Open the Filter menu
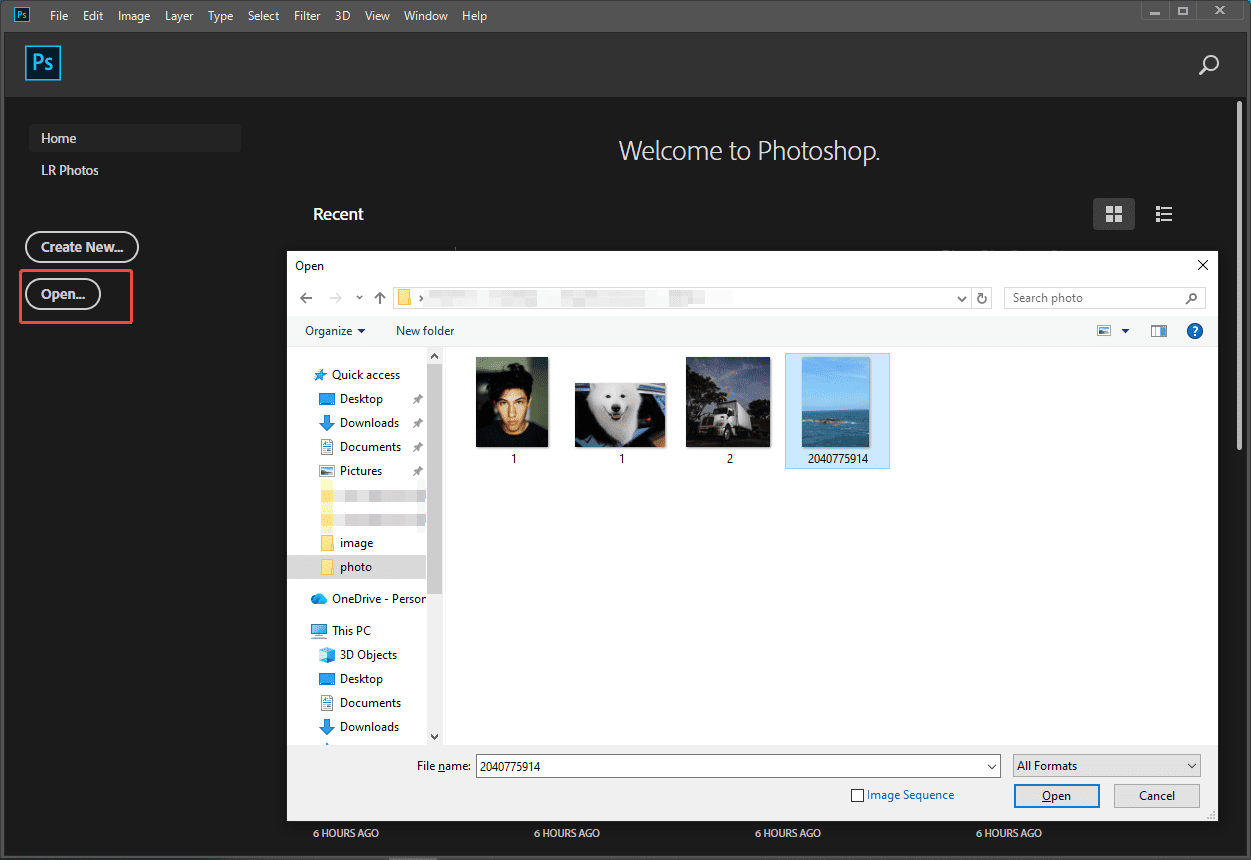The image size is (1251, 860). point(307,15)
